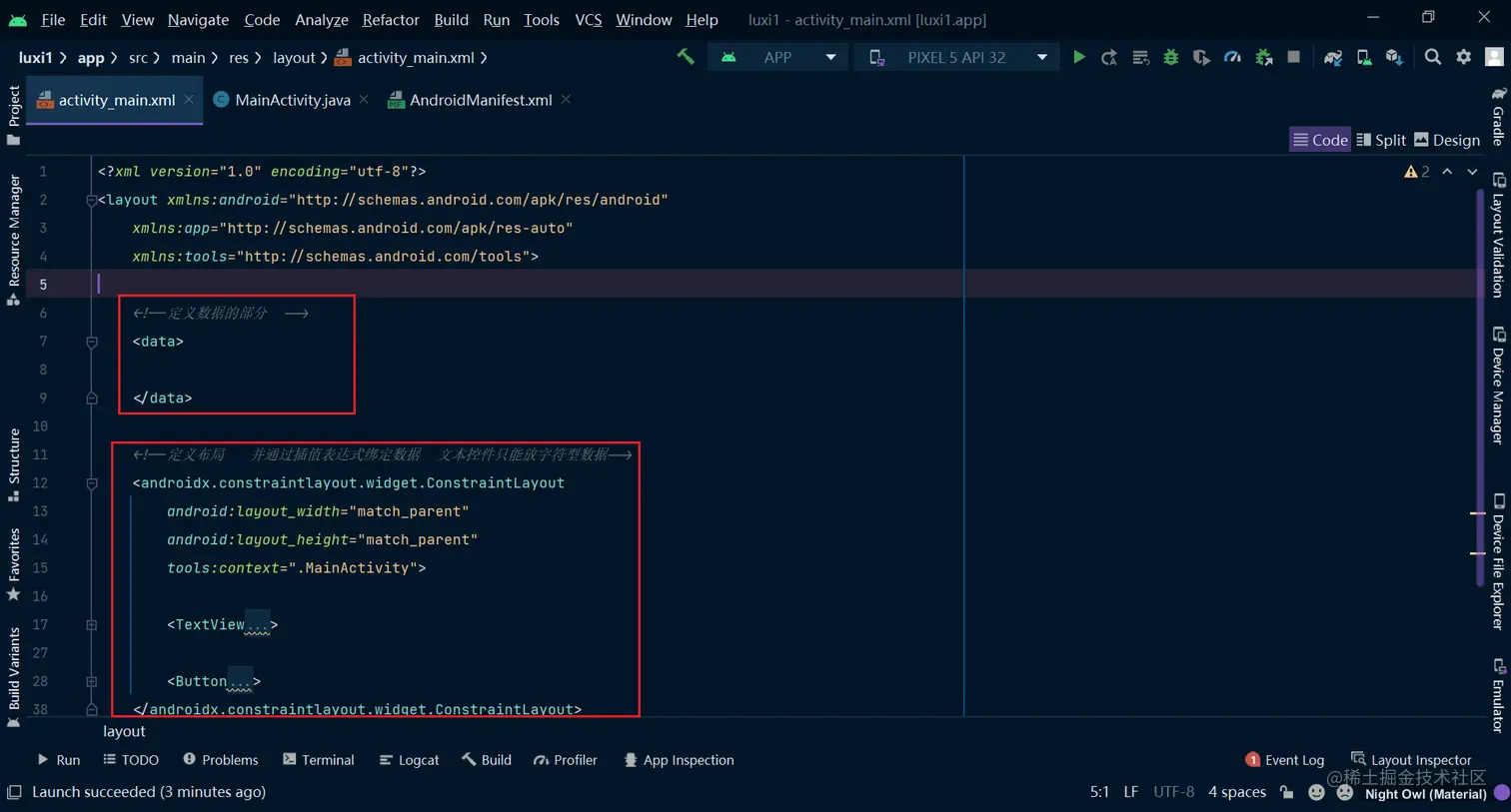The image size is (1511, 812).
Task: Open the Logcat tool window
Action: point(410,760)
